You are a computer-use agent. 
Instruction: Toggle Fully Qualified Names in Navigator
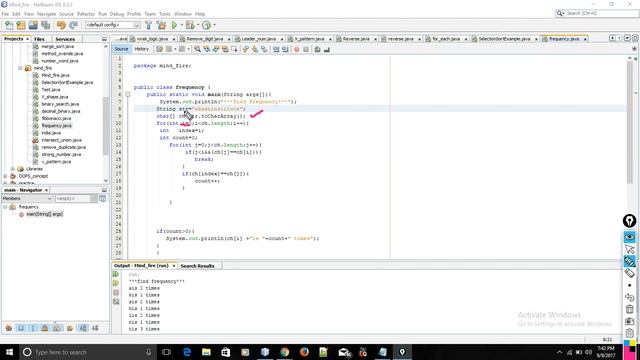[x=70, y=328]
